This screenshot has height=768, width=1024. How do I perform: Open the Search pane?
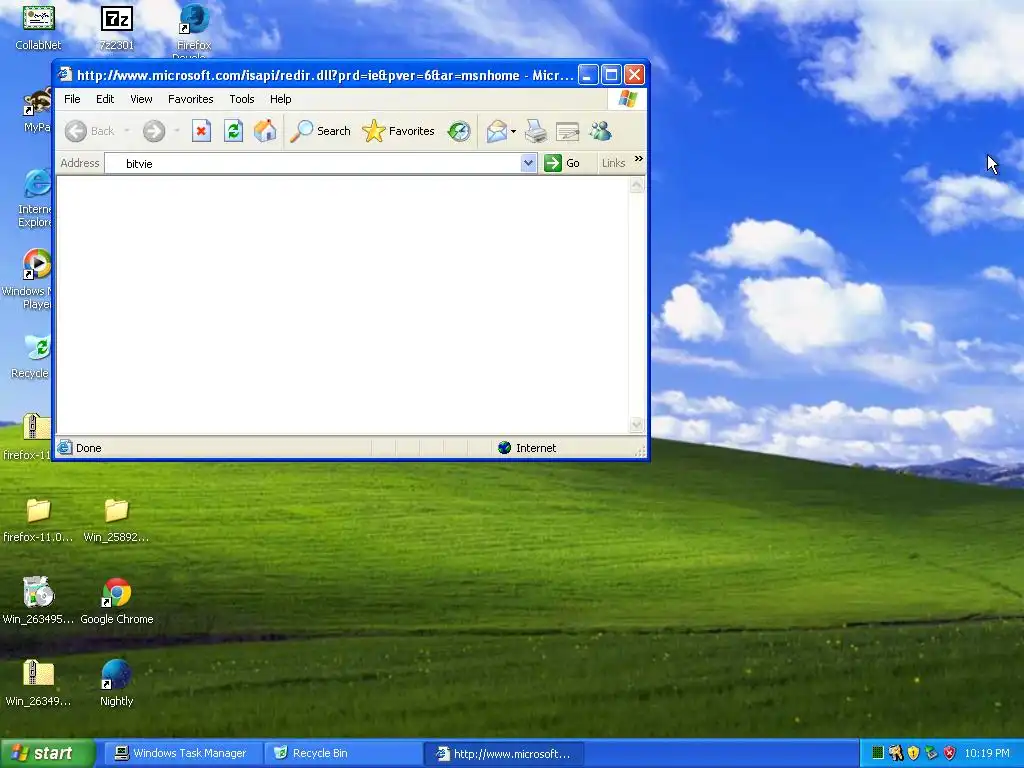321,131
